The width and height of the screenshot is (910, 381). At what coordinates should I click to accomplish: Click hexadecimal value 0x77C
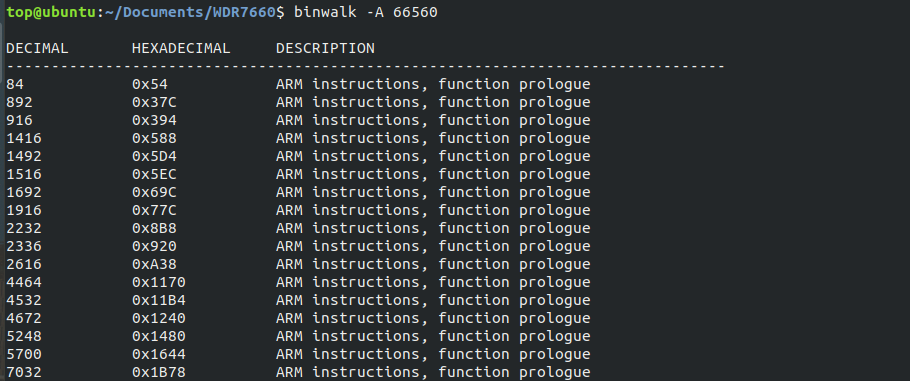[154, 210]
